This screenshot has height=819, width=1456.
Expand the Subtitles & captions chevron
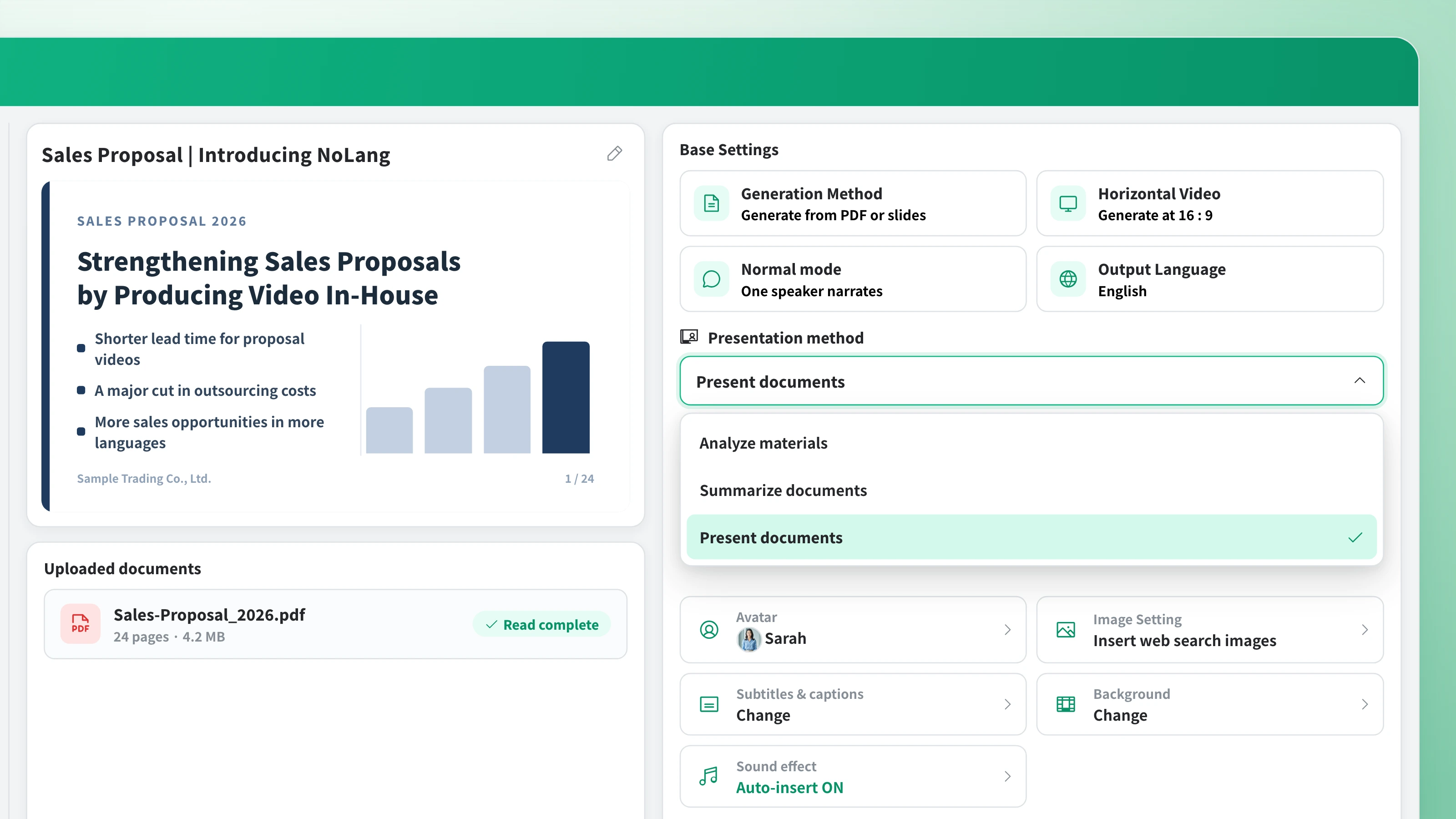click(x=1008, y=704)
